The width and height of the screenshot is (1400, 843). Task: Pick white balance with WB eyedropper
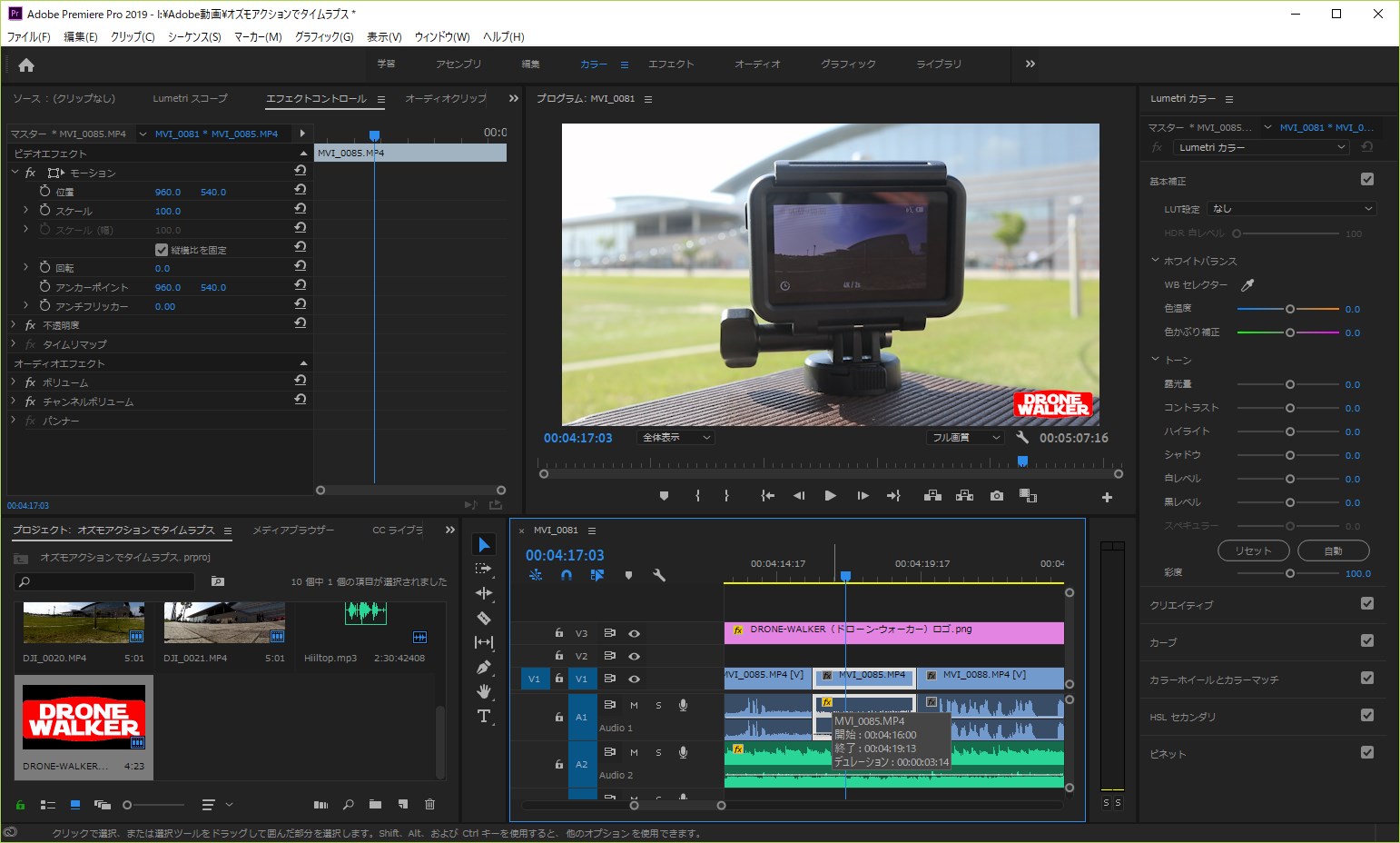[x=1247, y=285]
